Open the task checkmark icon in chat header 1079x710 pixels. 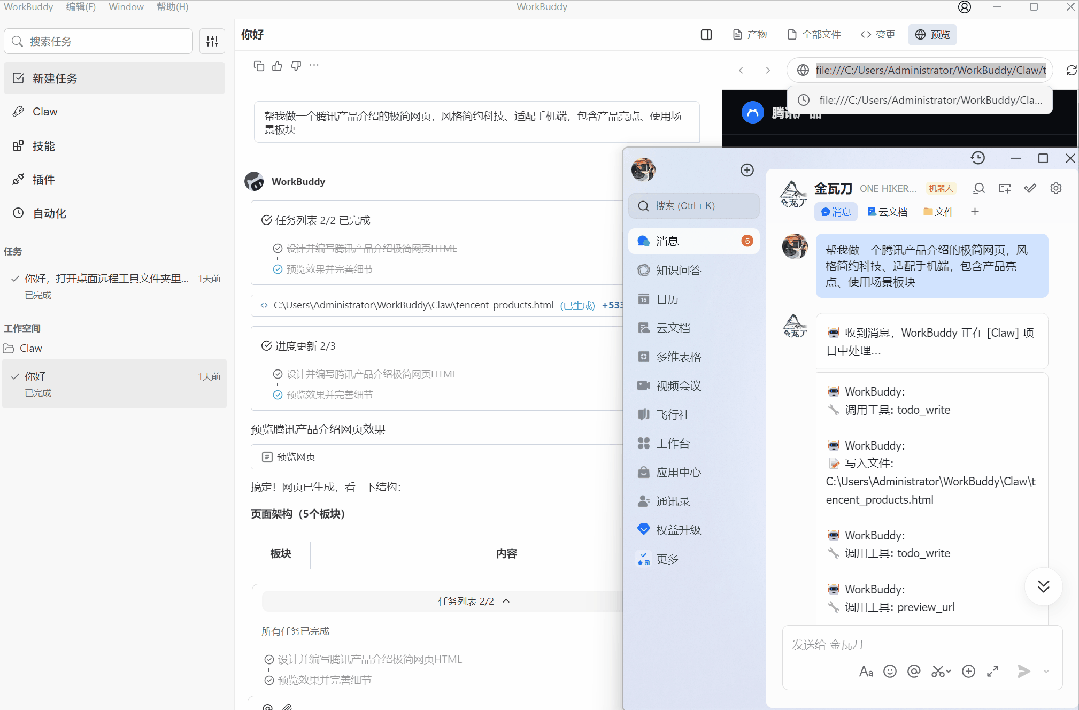tap(1030, 189)
